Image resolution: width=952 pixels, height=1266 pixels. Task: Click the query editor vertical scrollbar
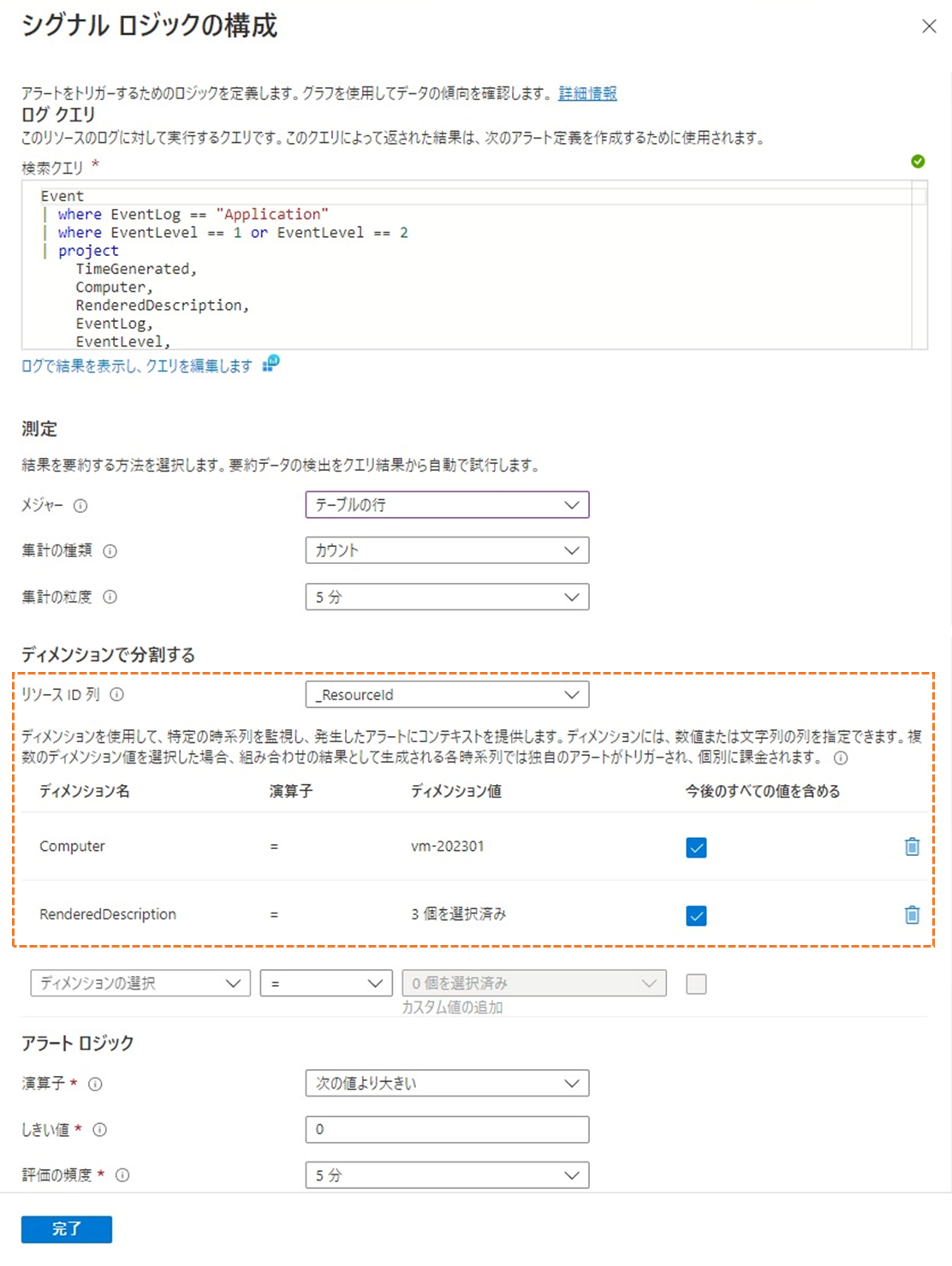point(919,264)
